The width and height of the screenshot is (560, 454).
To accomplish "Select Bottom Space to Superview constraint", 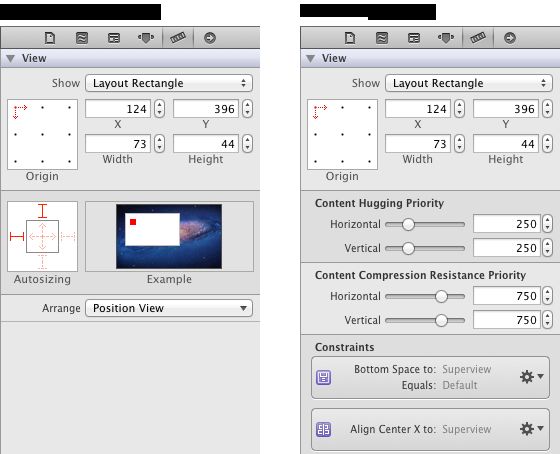I will click(430, 377).
